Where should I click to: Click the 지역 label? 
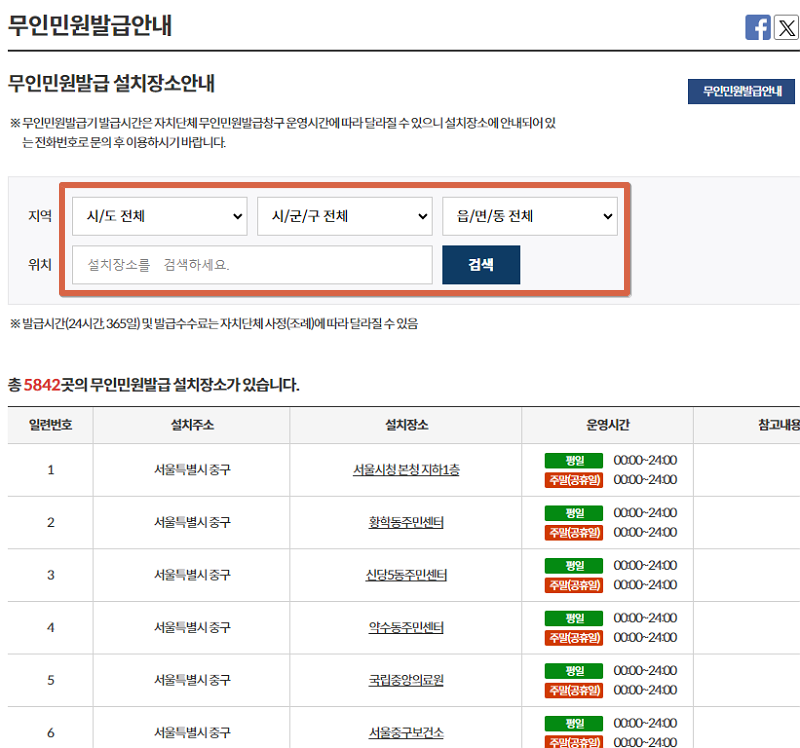point(40,216)
